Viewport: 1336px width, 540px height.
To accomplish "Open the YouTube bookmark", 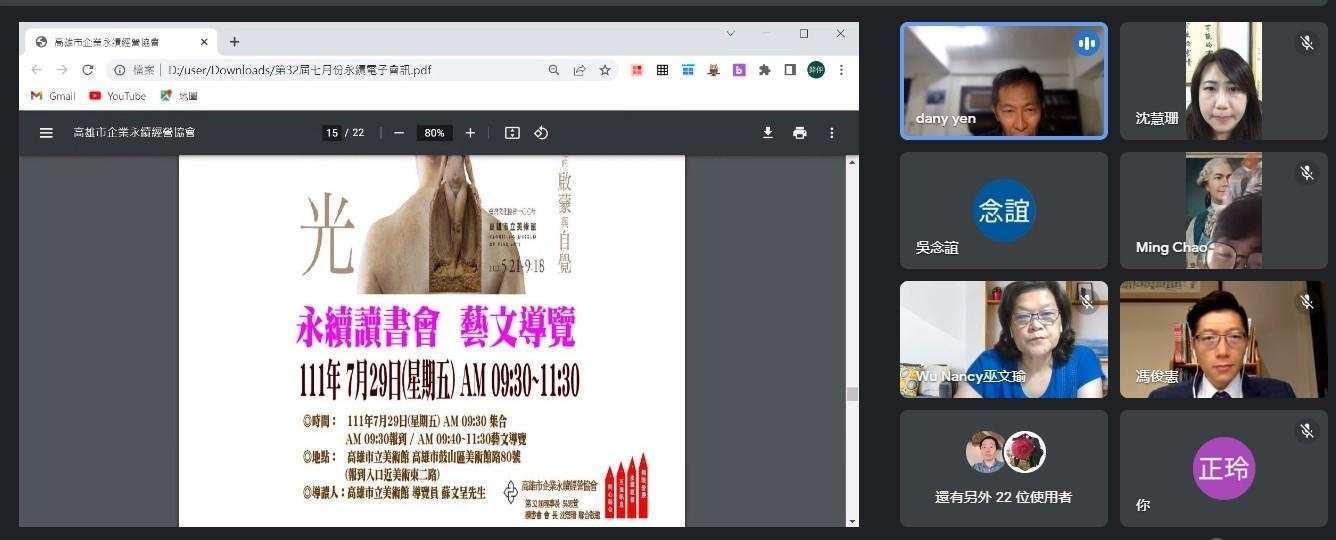I will pyautogui.click(x=117, y=96).
